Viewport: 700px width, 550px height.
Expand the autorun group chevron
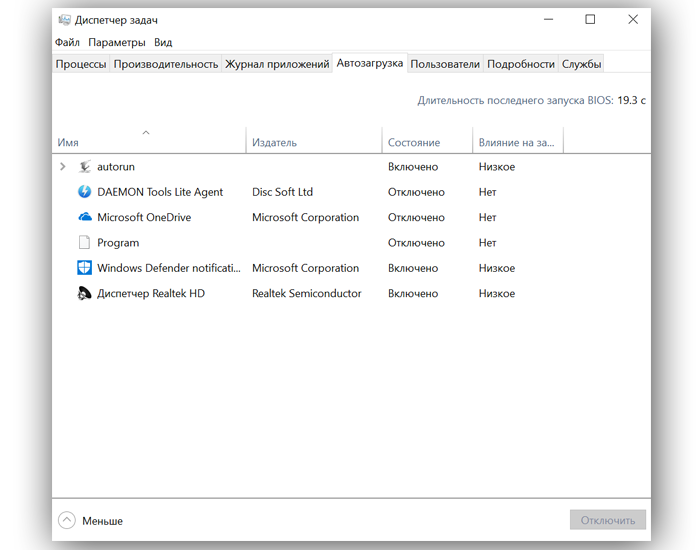[x=63, y=167]
